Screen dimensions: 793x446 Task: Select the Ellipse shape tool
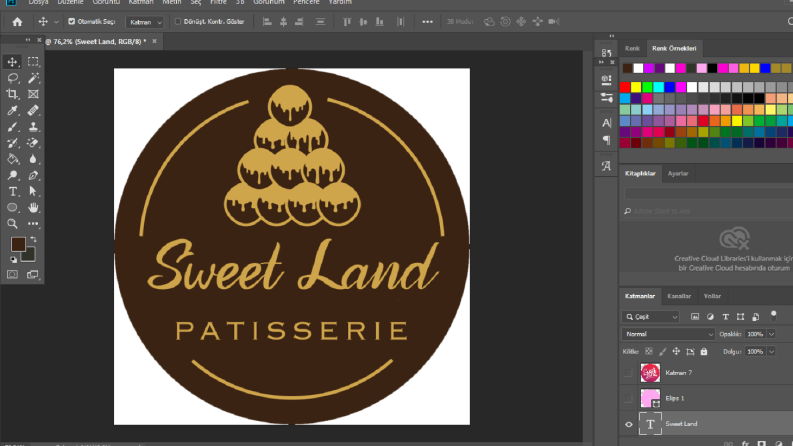click(x=12, y=207)
